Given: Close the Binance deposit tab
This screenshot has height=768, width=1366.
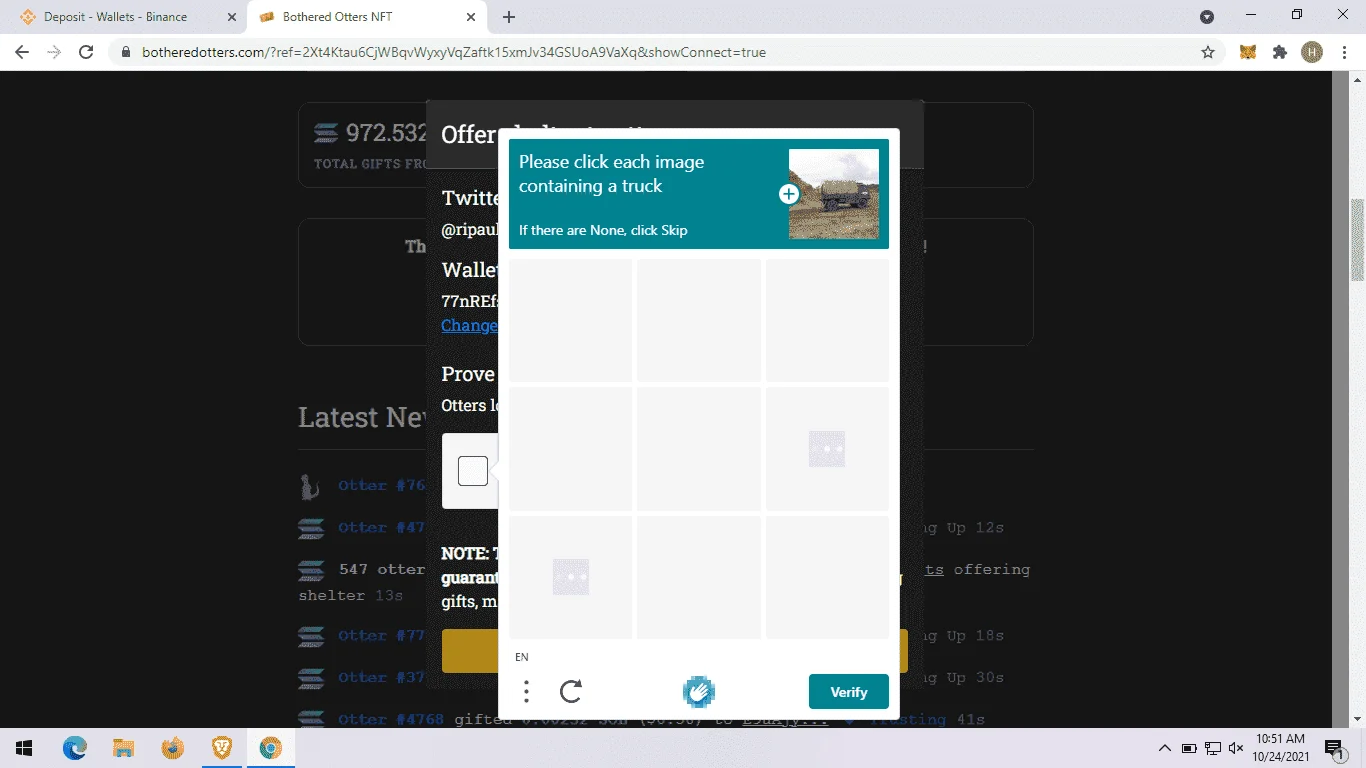Looking at the screenshot, I should [232, 17].
